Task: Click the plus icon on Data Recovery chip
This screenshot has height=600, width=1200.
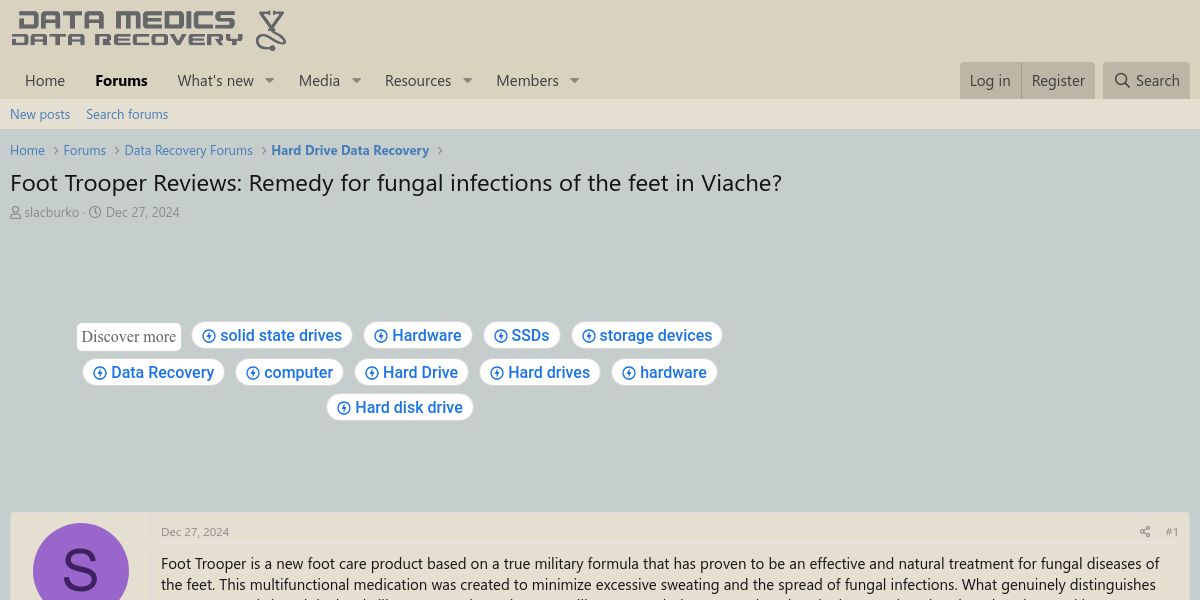Action: click(x=100, y=373)
